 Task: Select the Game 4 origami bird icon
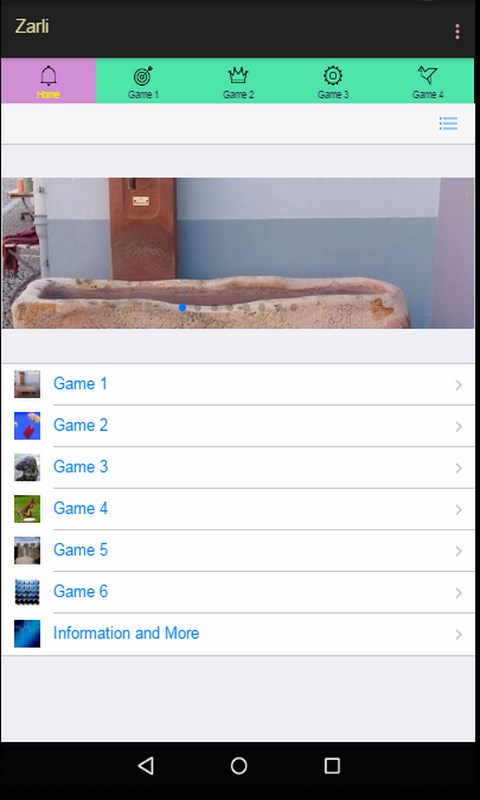(427, 76)
